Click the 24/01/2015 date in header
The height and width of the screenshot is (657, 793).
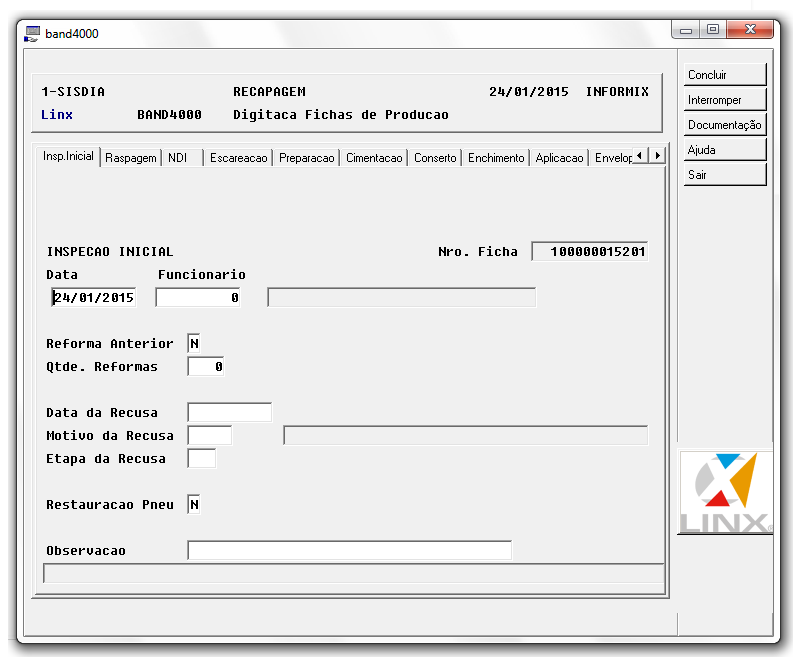click(528, 92)
